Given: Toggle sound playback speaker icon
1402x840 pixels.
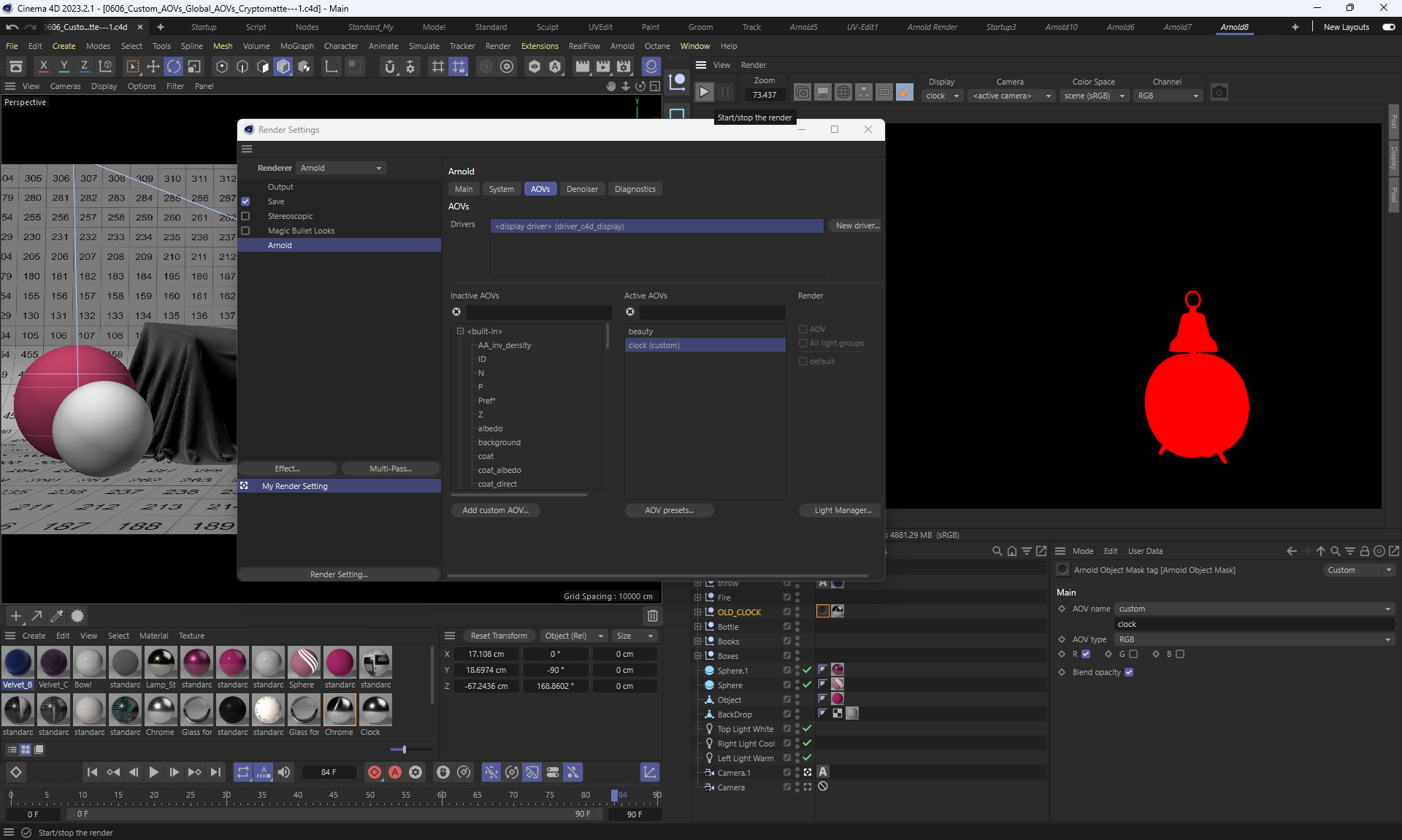Looking at the screenshot, I should (284, 772).
